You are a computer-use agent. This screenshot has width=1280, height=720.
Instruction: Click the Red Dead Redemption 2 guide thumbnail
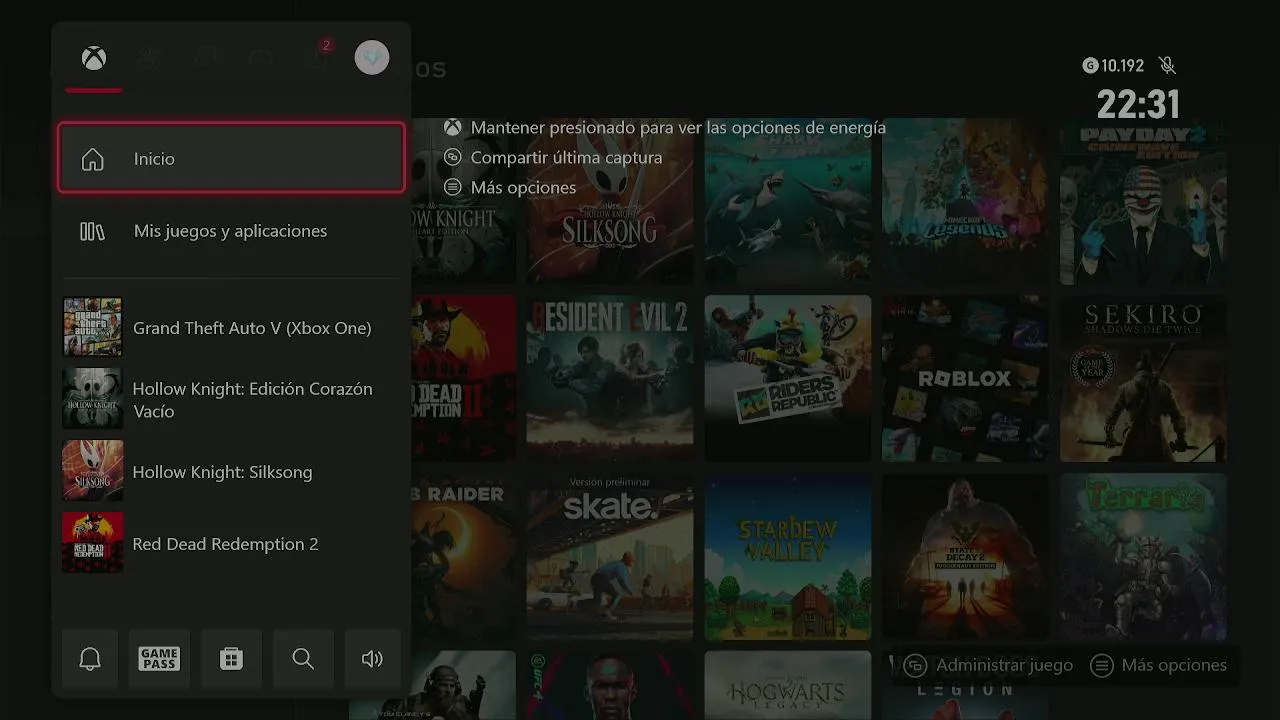pos(93,543)
